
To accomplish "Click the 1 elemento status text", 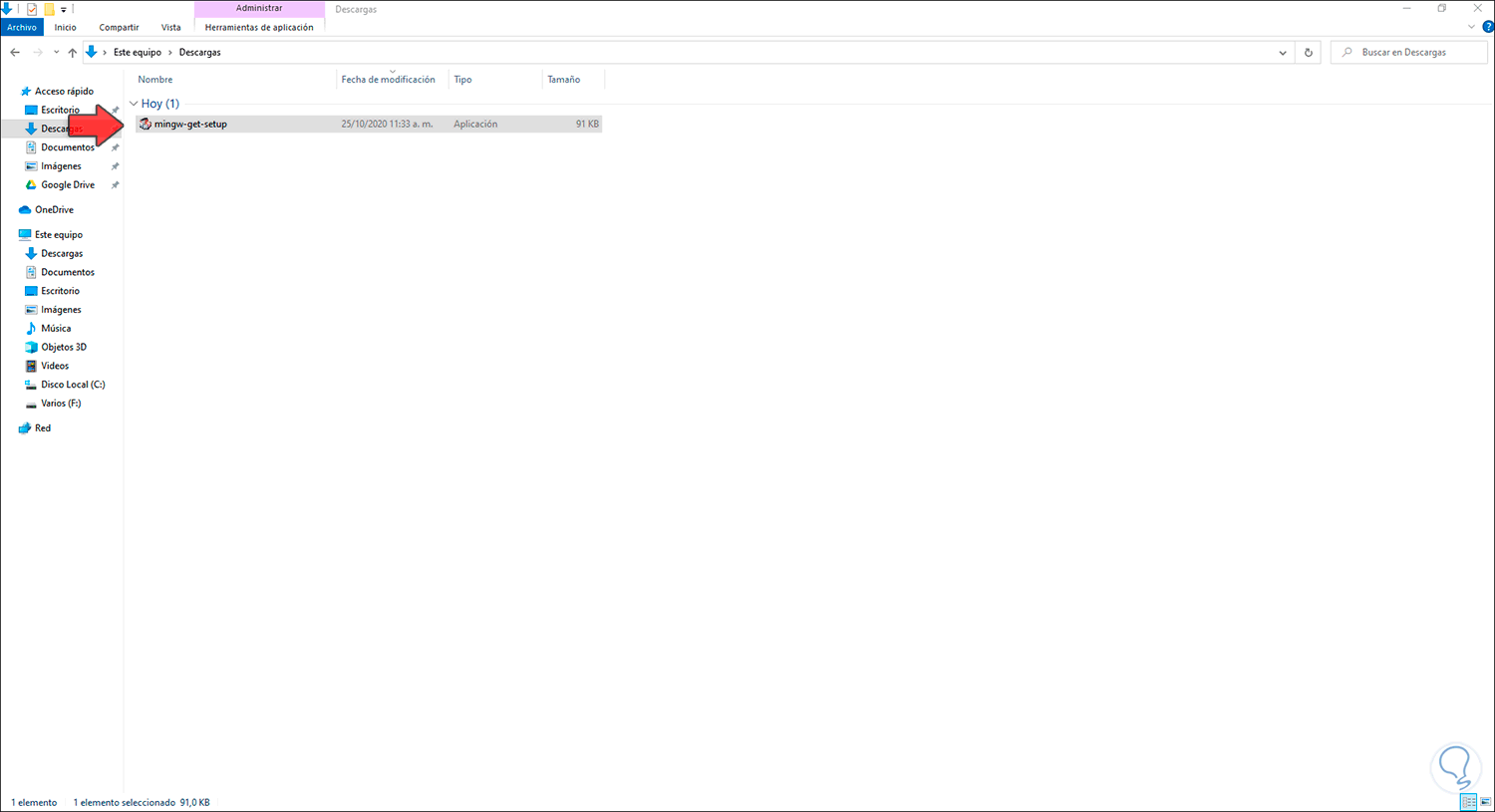I will coord(35,803).
